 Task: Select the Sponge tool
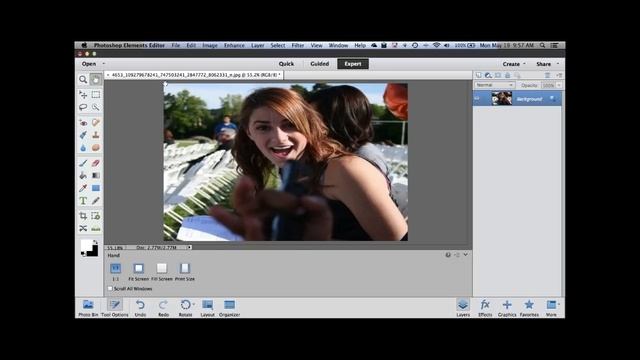[x=96, y=148]
